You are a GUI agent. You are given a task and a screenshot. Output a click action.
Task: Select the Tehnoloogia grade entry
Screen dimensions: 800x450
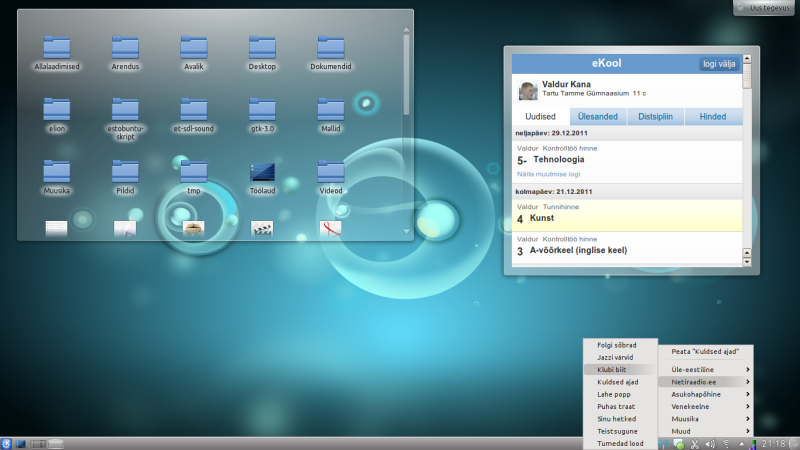tap(627, 162)
